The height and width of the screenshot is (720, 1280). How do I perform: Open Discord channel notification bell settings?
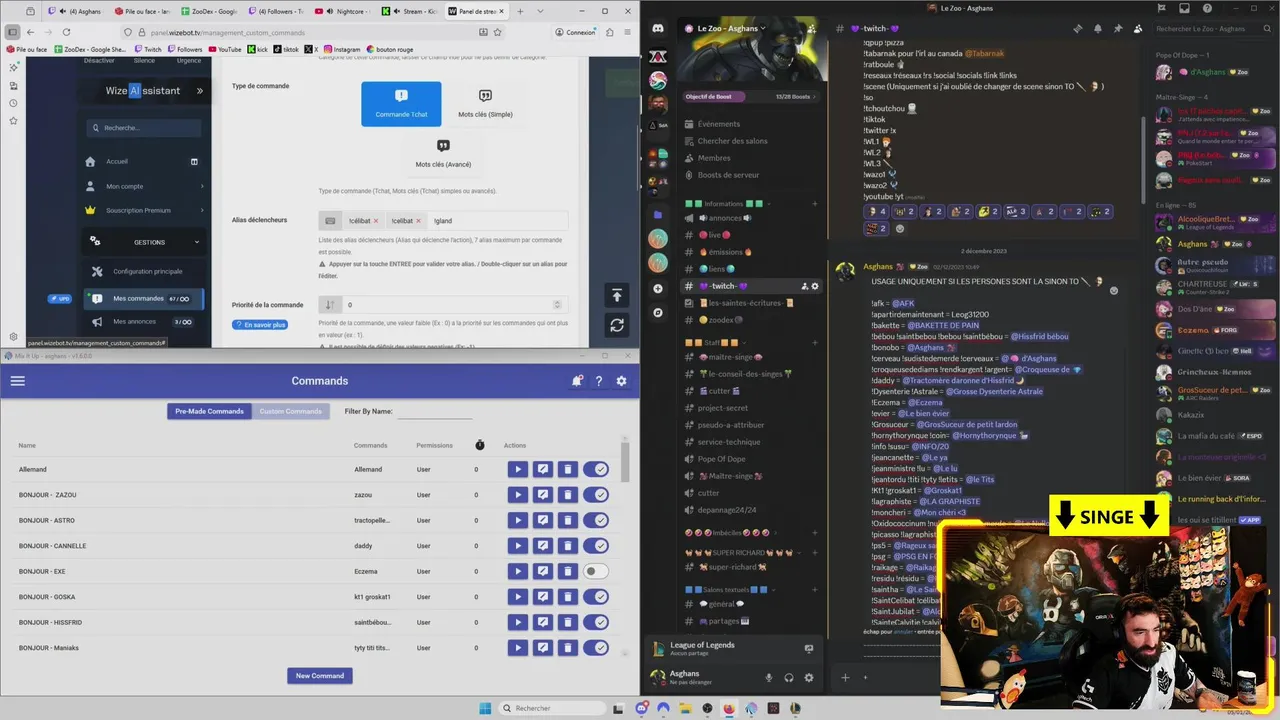pyautogui.click(x=1098, y=29)
